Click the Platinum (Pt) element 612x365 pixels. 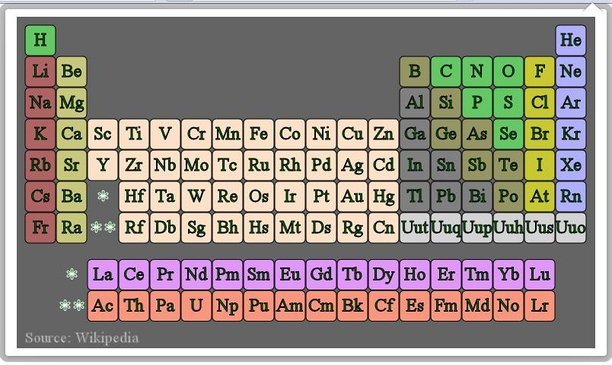coord(321,196)
